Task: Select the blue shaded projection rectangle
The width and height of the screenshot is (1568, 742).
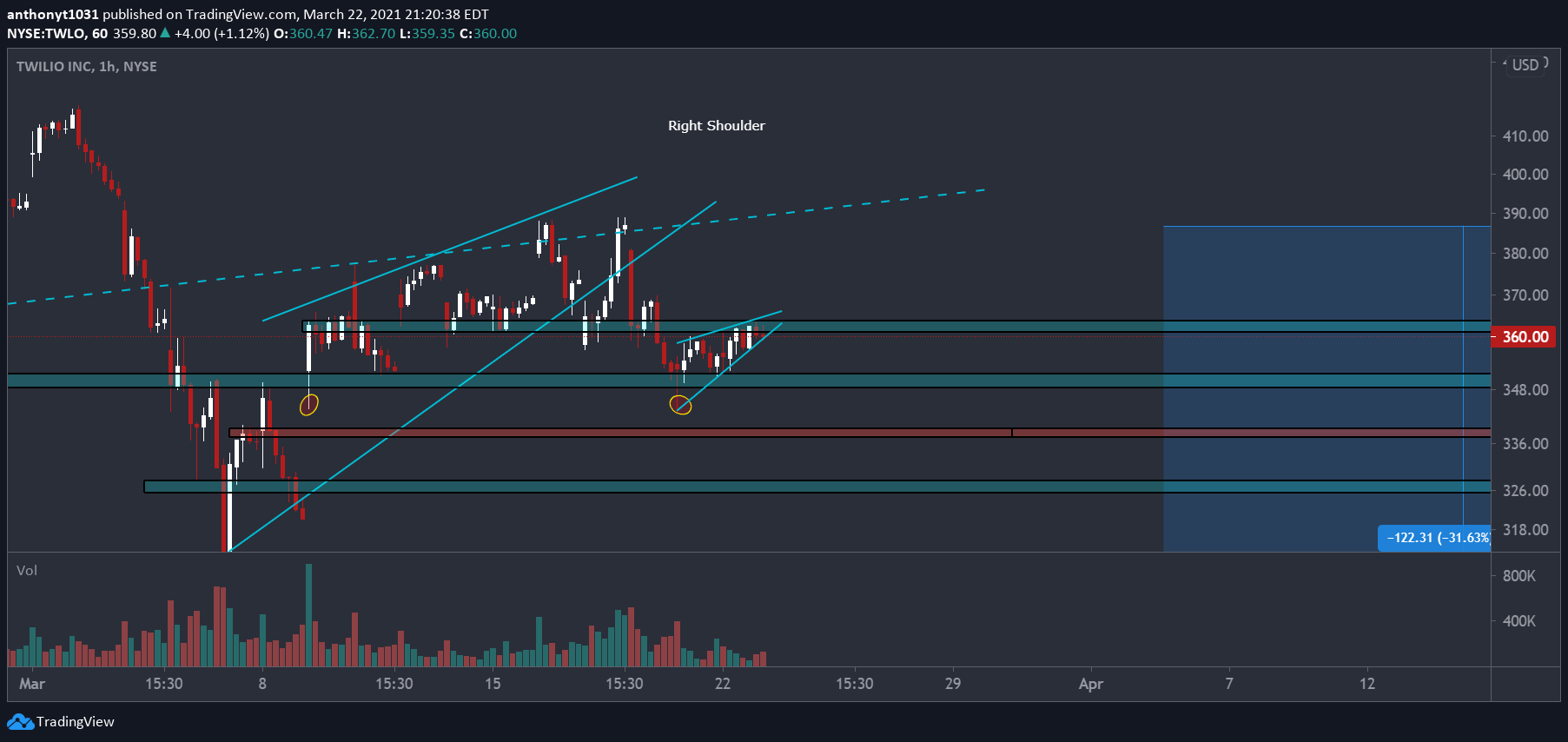Action: (1327, 388)
